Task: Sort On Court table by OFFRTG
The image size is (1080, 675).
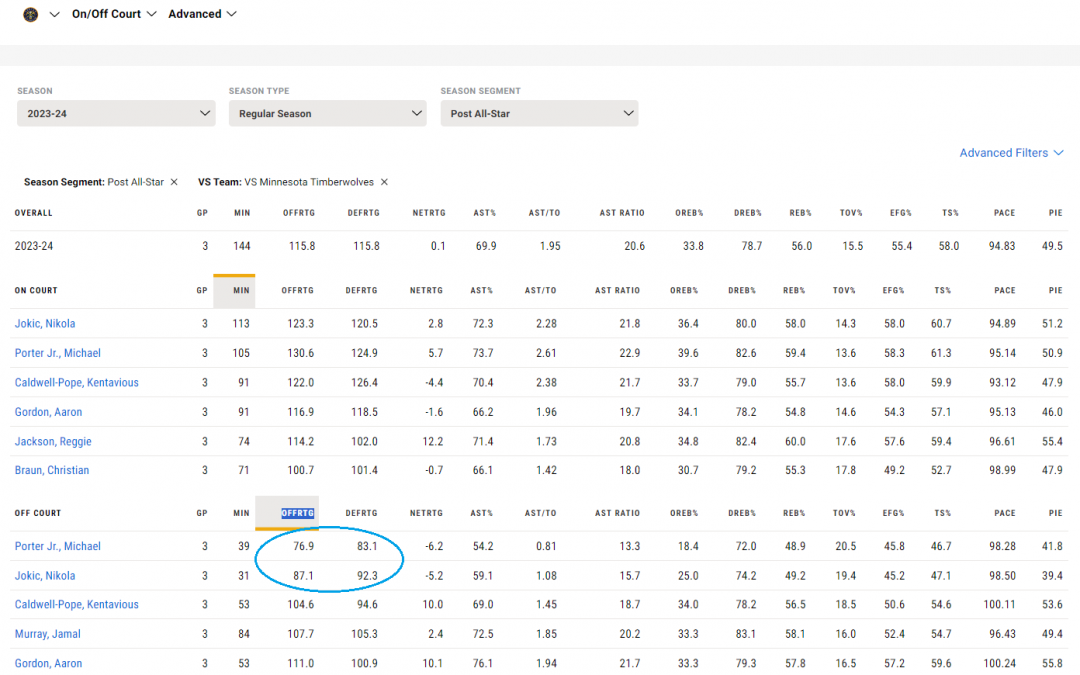Action: 298,291
